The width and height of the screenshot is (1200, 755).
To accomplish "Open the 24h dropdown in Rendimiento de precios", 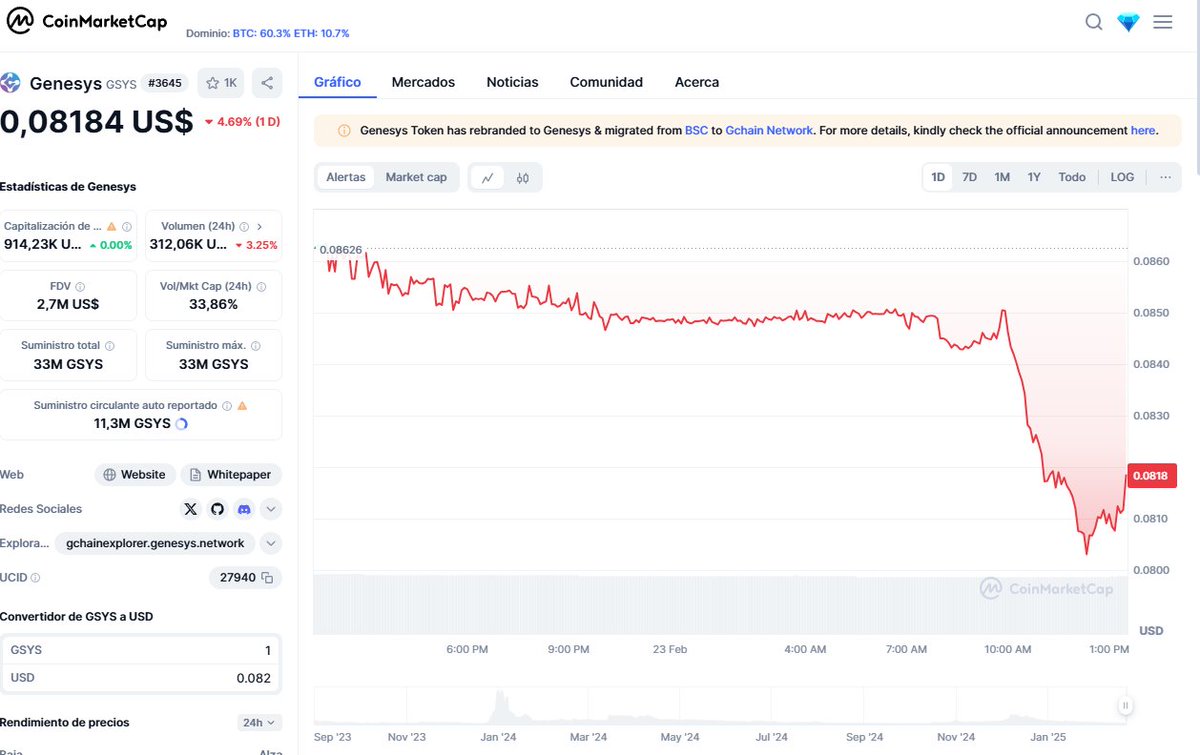I will pyautogui.click(x=259, y=722).
